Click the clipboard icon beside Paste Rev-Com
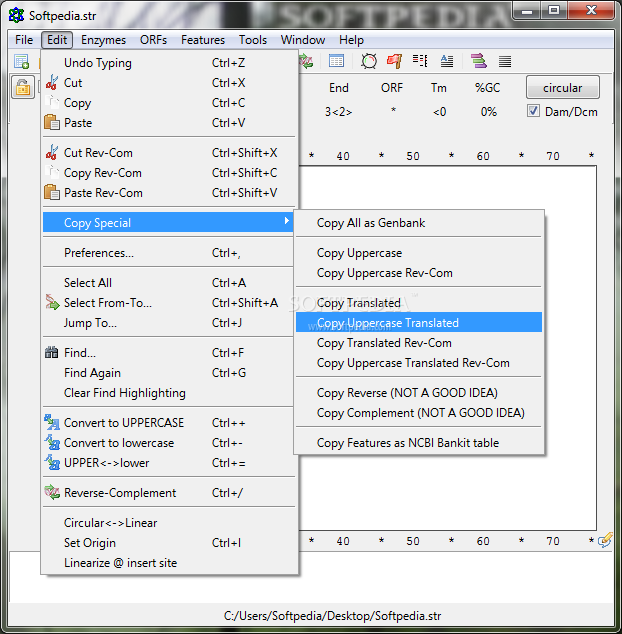The image size is (622, 634). (52, 192)
